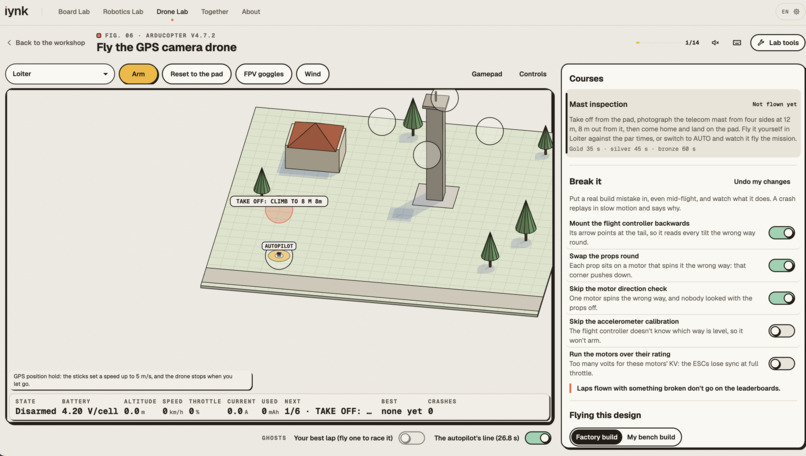Open the settings gear icon
Image resolution: width=806 pixels, height=456 pixels.
(796, 11)
